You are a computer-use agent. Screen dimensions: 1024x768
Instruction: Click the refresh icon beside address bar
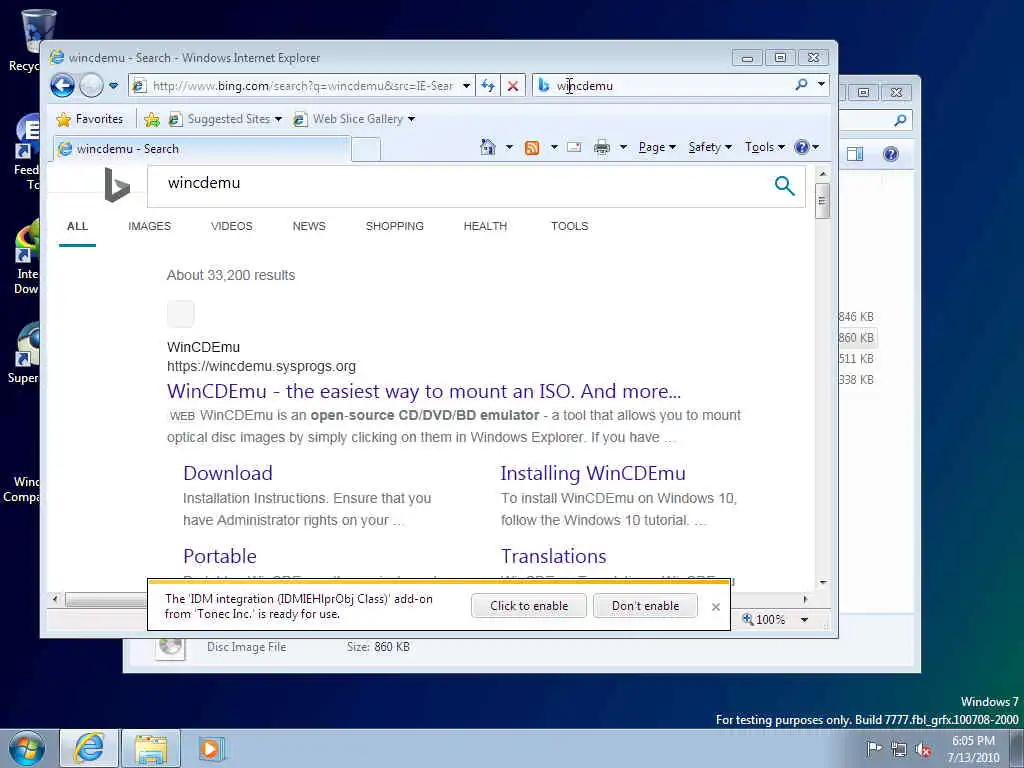tap(488, 86)
